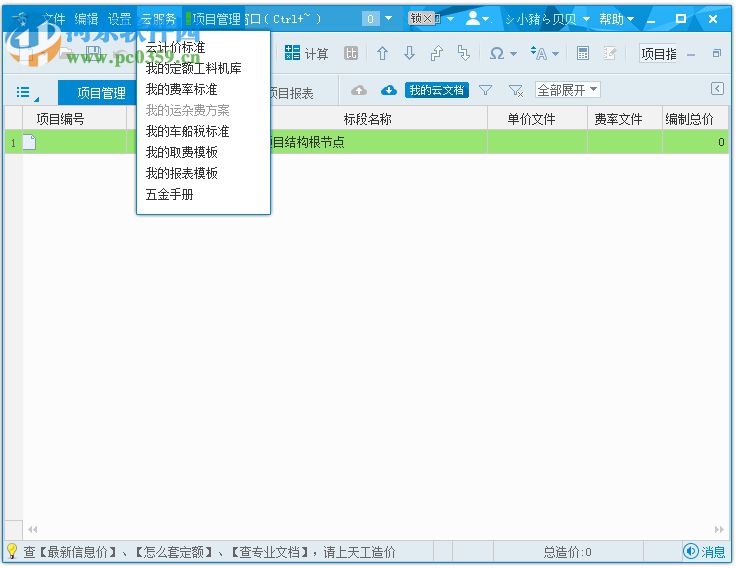Select the 项目结构根节点 row
Image resolution: width=737 pixels, height=568 pixels.
(367, 142)
